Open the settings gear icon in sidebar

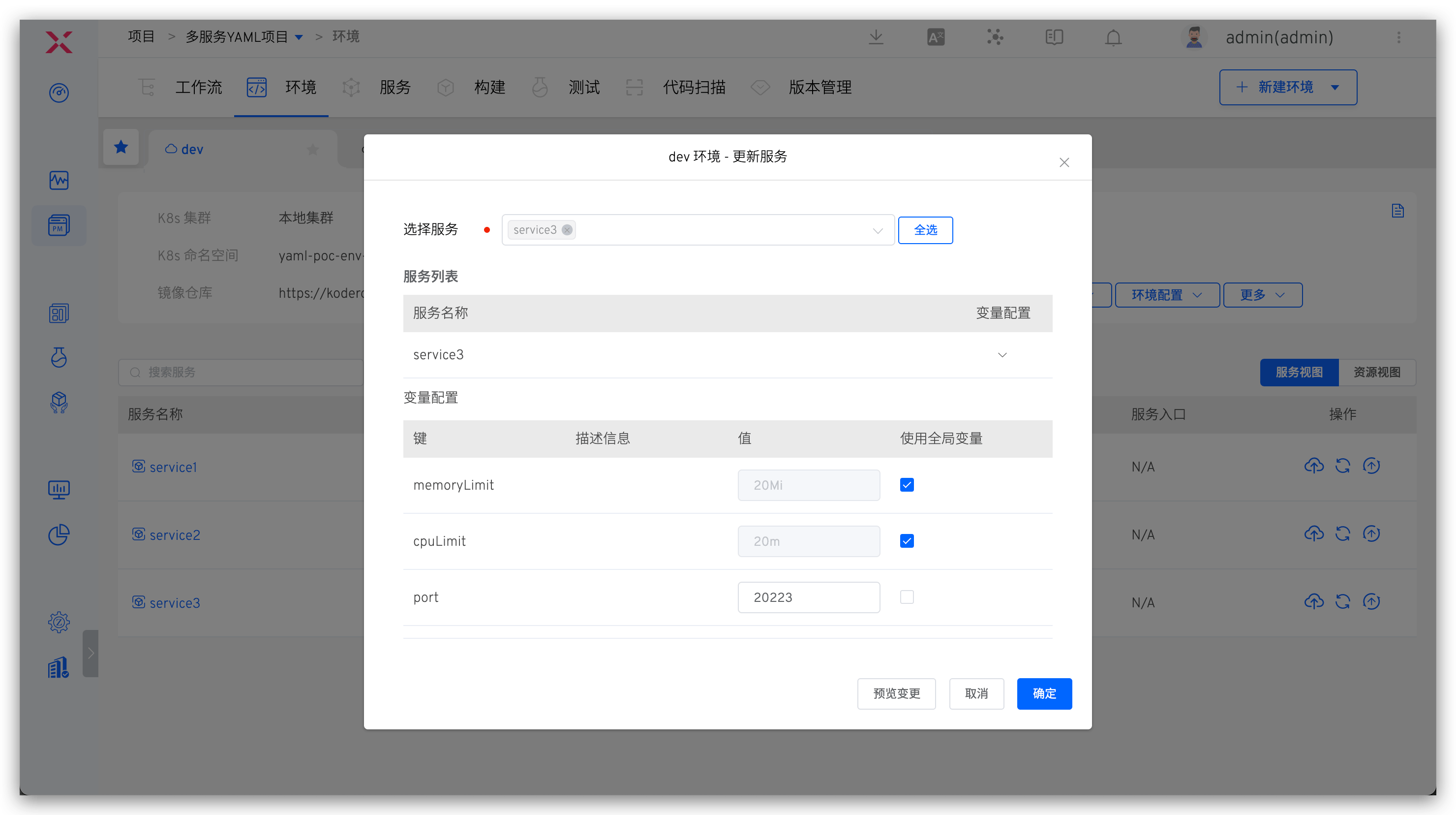59,622
